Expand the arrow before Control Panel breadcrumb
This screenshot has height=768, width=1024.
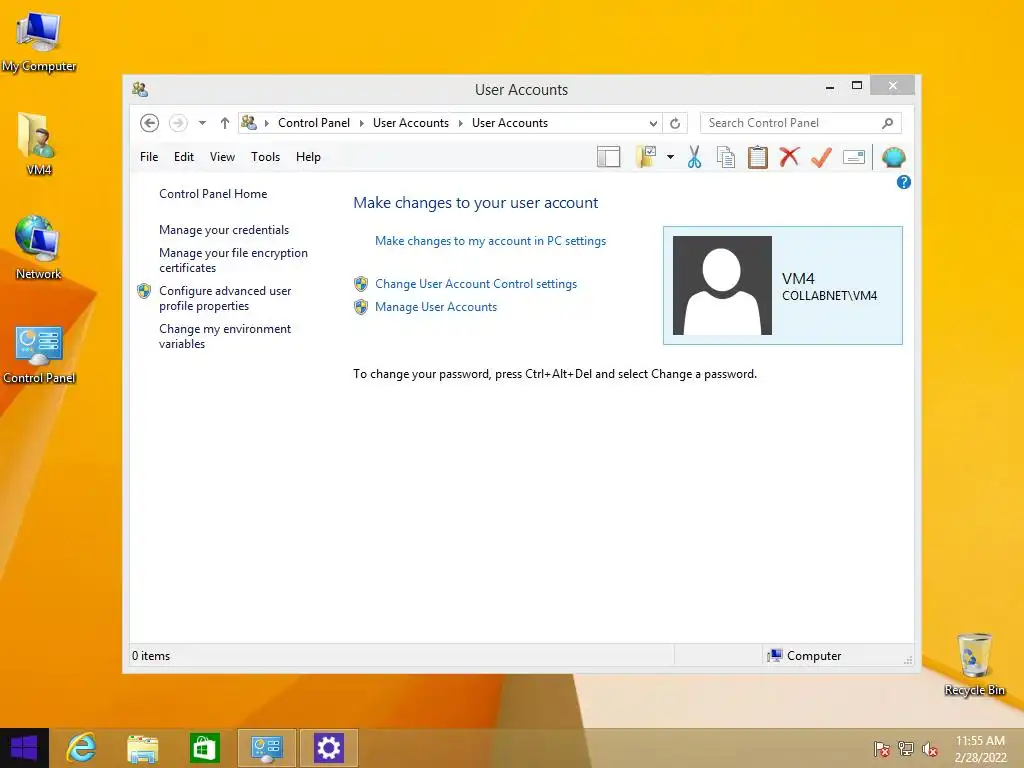pyautogui.click(x=266, y=123)
